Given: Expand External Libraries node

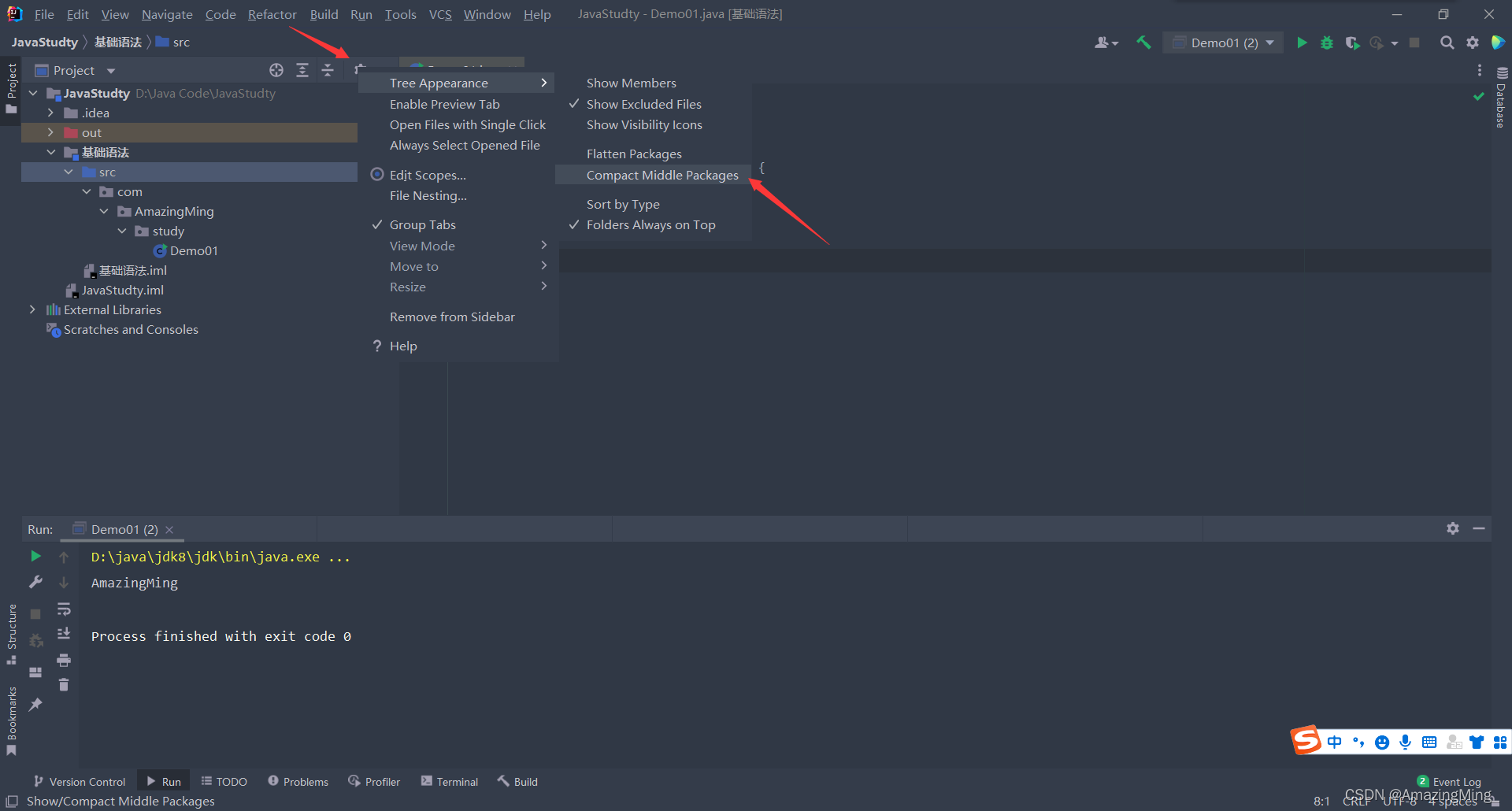Looking at the screenshot, I should [x=32, y=309].
